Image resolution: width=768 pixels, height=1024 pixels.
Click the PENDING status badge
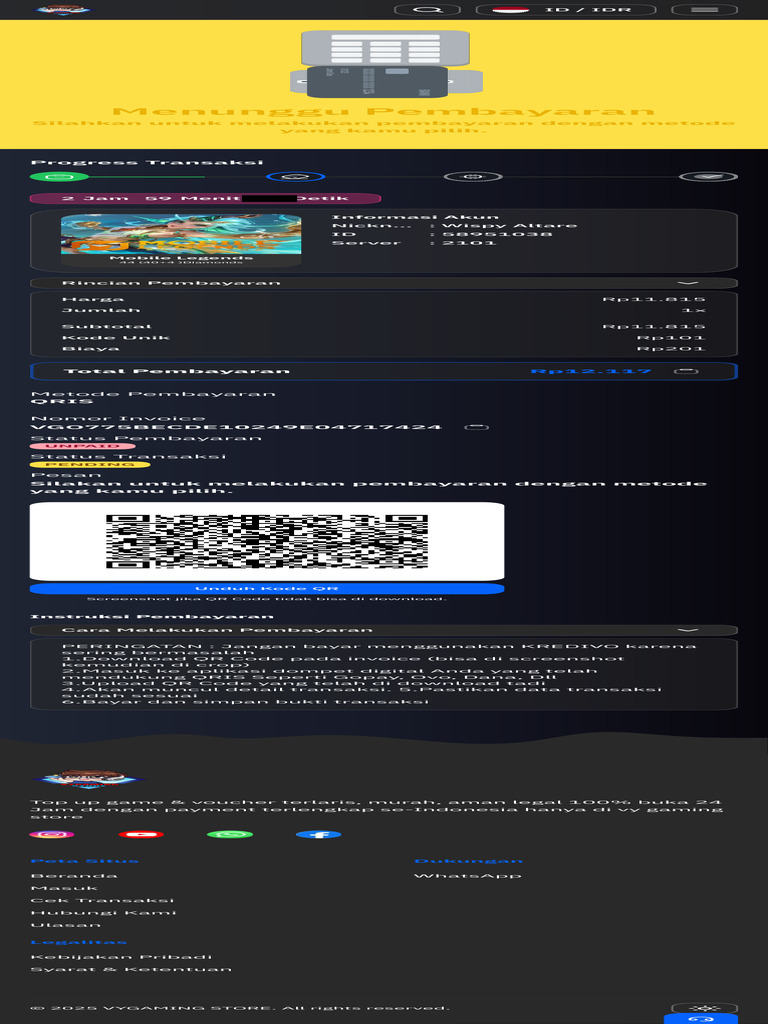[90, 464]
